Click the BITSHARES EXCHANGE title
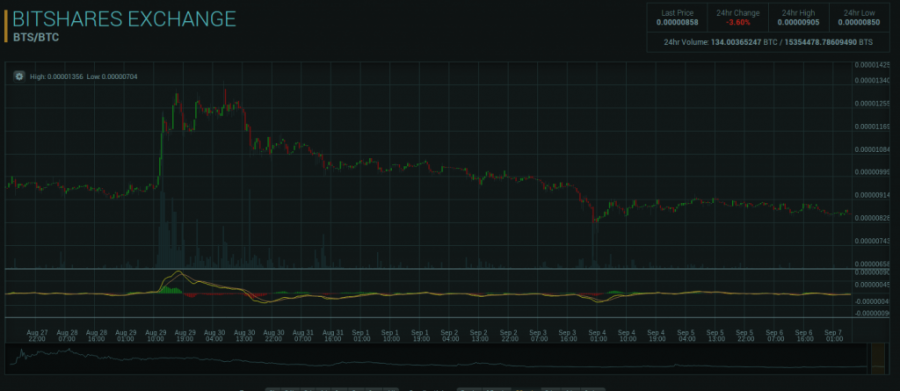The width and height of the screenshot is (900, 391). coord(124,19)
